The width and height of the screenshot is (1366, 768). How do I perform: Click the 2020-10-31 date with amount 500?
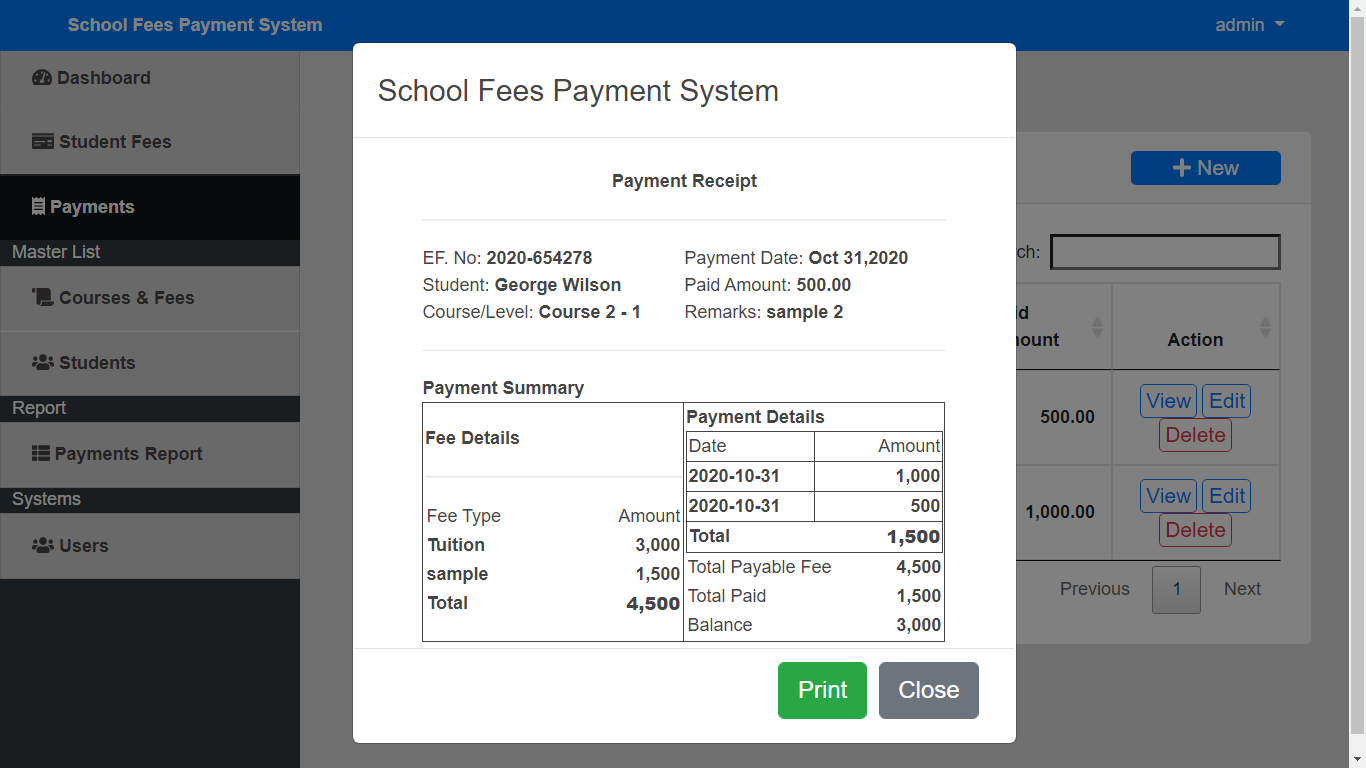tap(735, 506)
